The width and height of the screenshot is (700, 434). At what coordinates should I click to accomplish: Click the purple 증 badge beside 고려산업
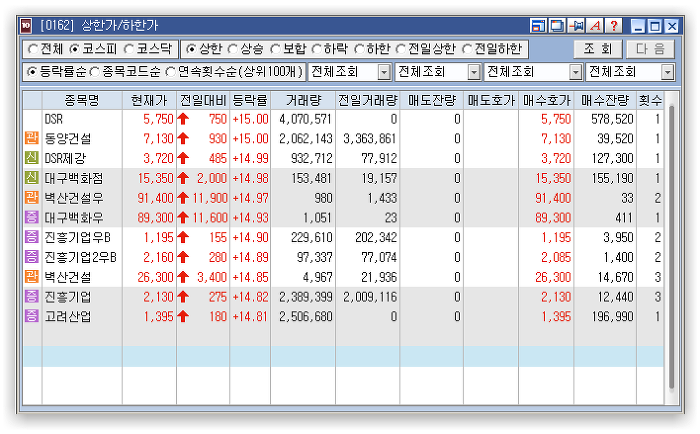[x=32, y=316]
